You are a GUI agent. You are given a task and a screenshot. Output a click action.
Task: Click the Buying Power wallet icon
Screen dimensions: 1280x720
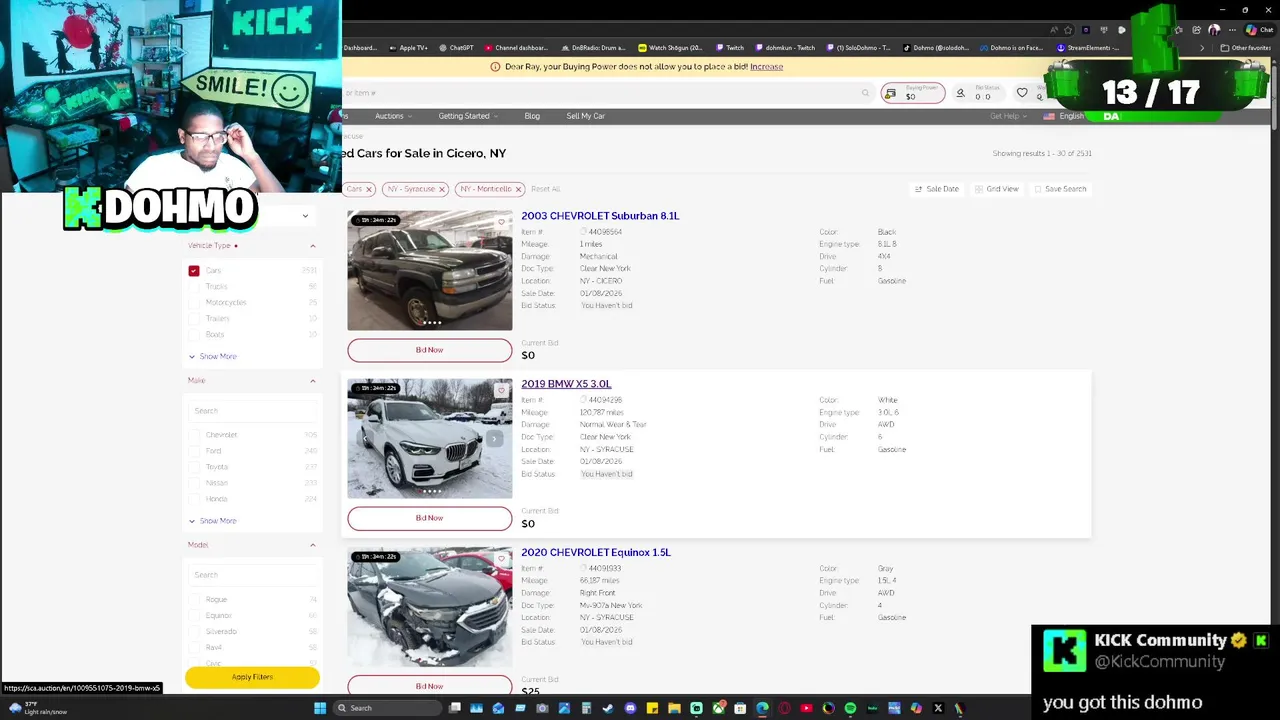click(890, 93)
